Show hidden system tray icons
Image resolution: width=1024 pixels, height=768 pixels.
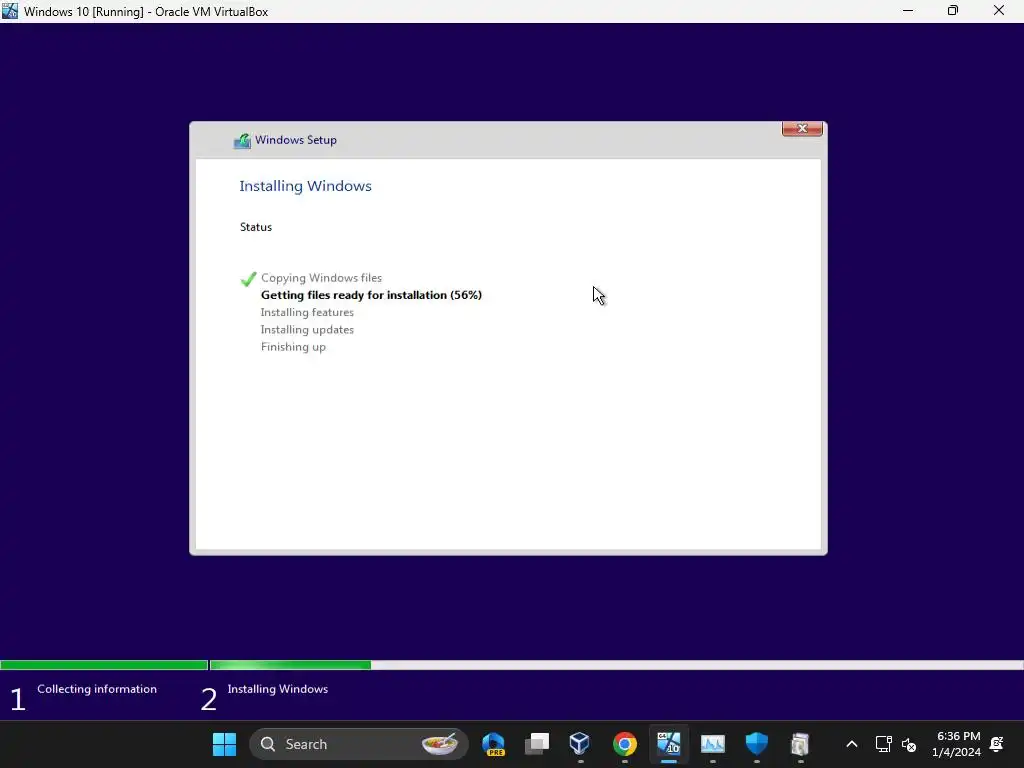tap(852, 744)
